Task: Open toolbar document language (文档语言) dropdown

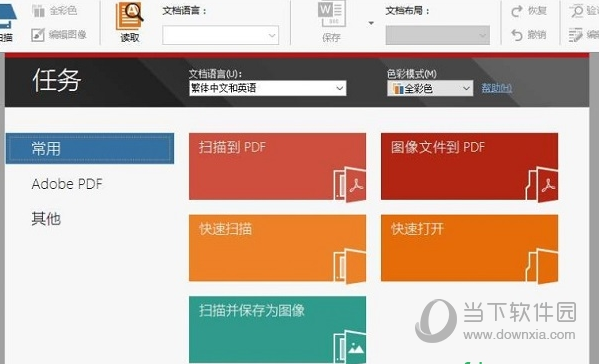Action: (220, 35)
